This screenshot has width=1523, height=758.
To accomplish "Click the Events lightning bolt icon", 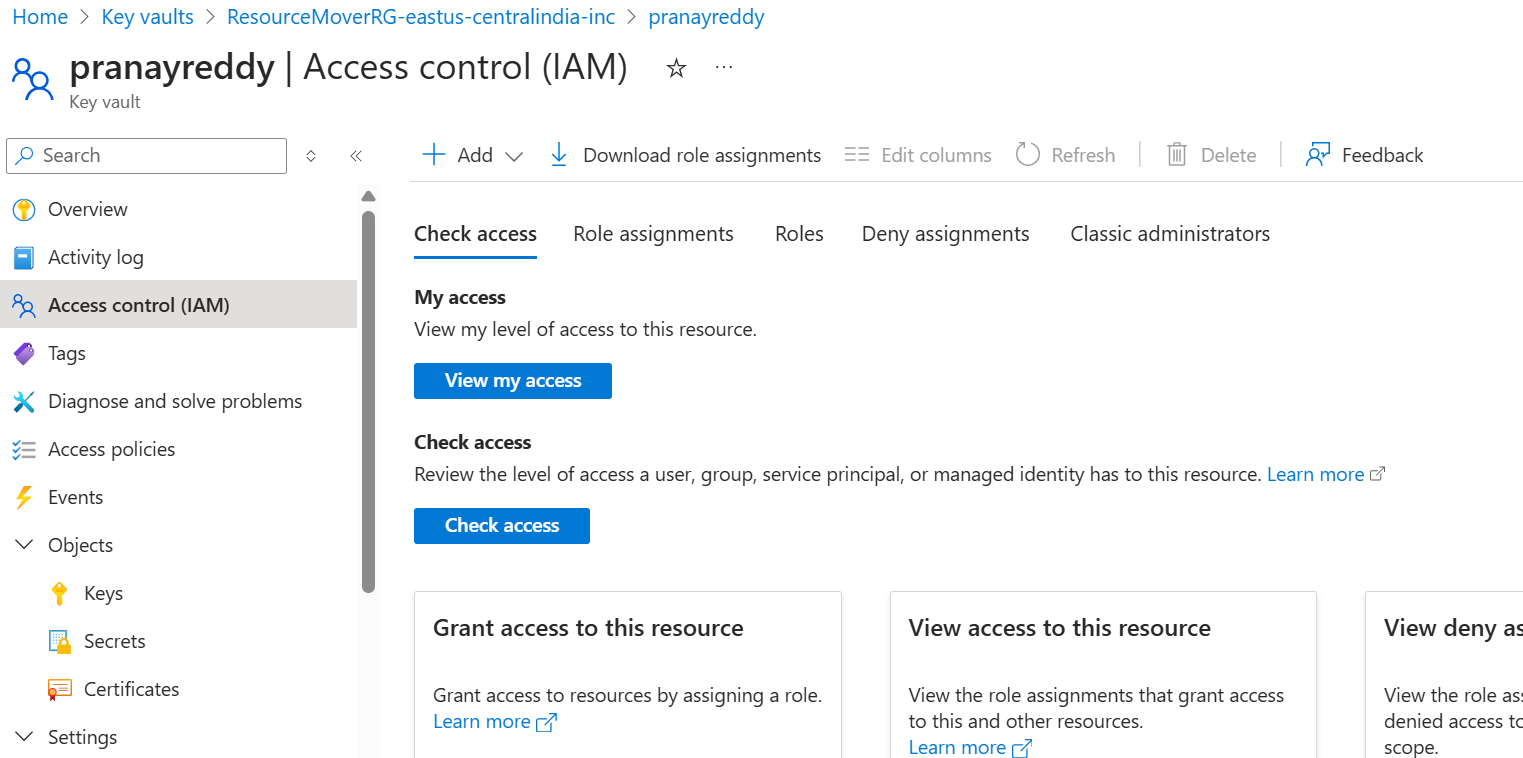I will click(x=24, y=498).
